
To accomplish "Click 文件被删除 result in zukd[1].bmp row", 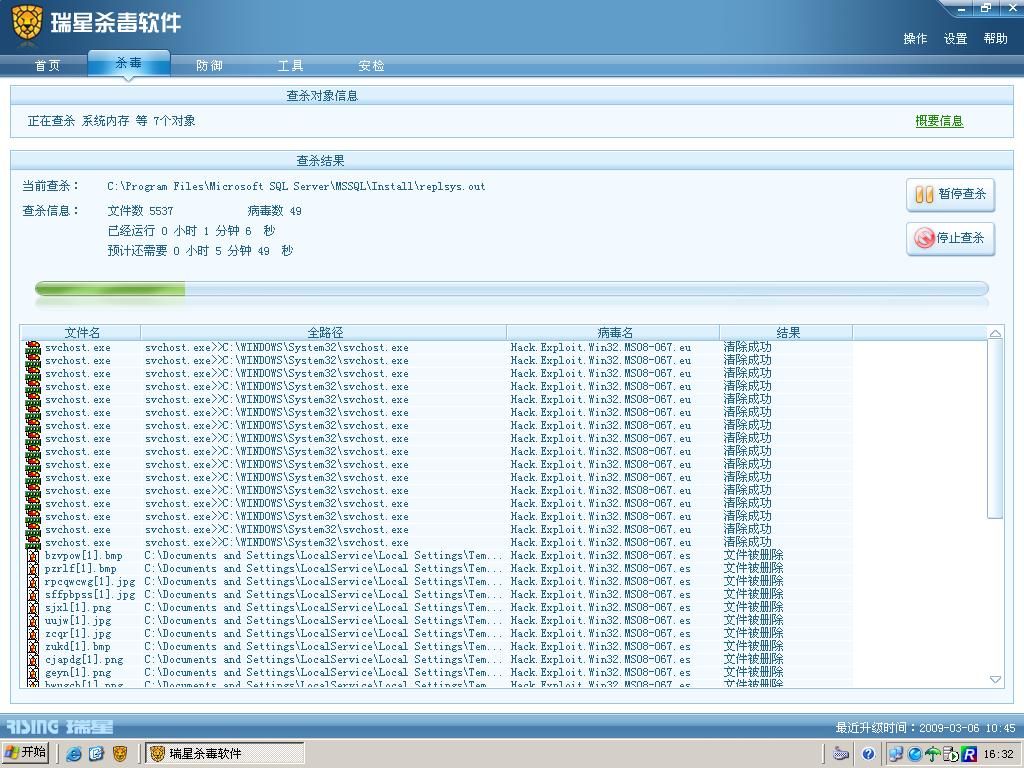I will [753, 647].
